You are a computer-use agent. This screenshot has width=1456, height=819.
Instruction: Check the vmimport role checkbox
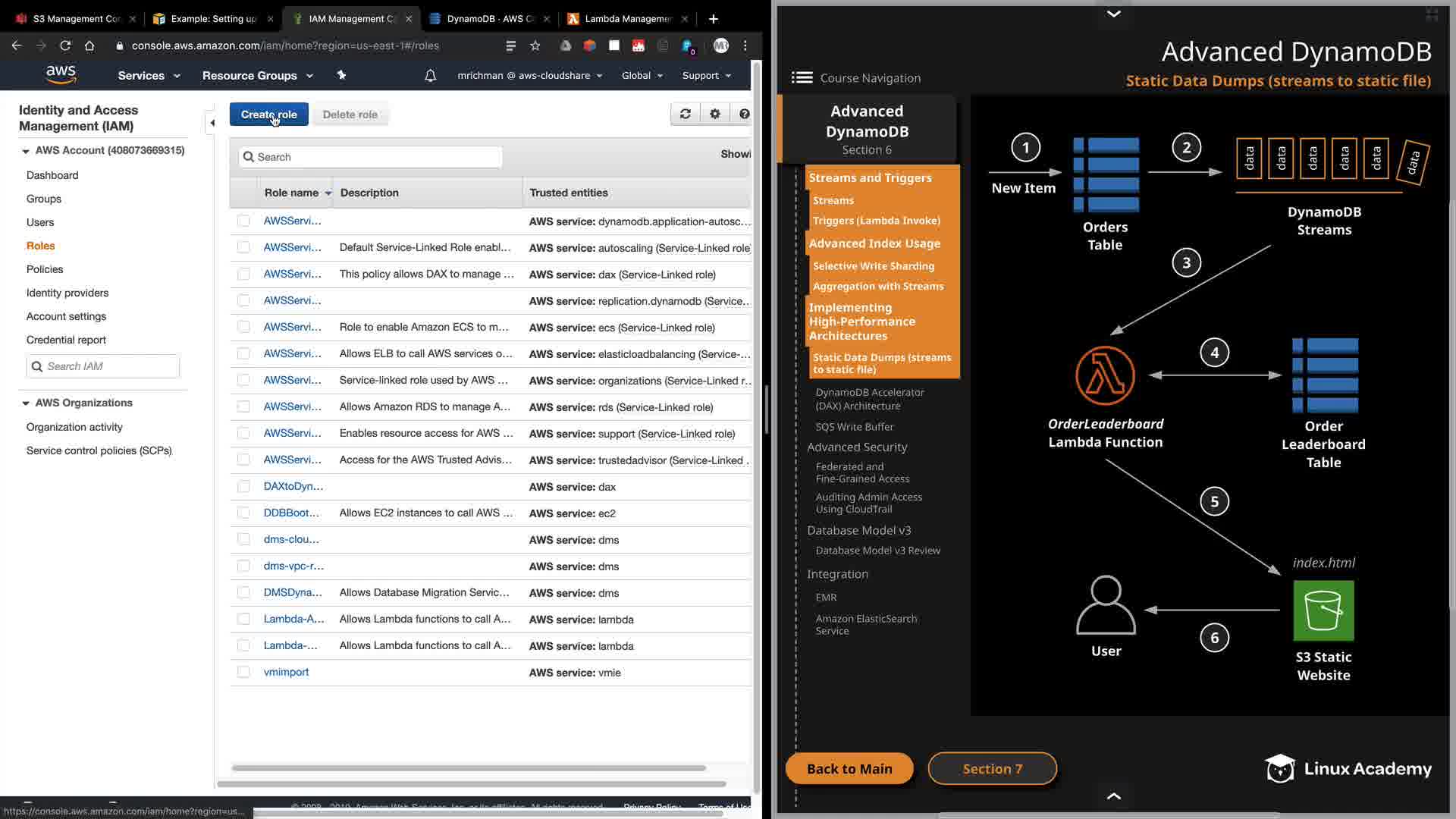click(243, 672)
